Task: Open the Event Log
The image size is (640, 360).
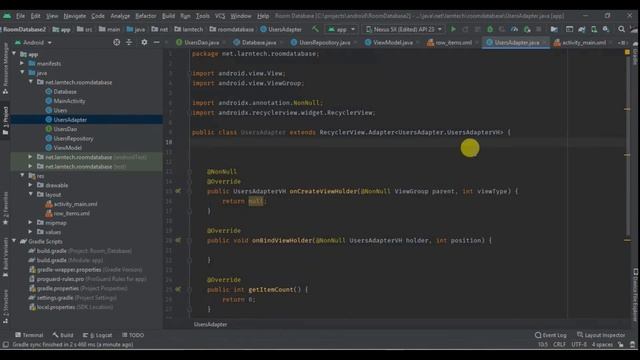Action: pos(551,335)
